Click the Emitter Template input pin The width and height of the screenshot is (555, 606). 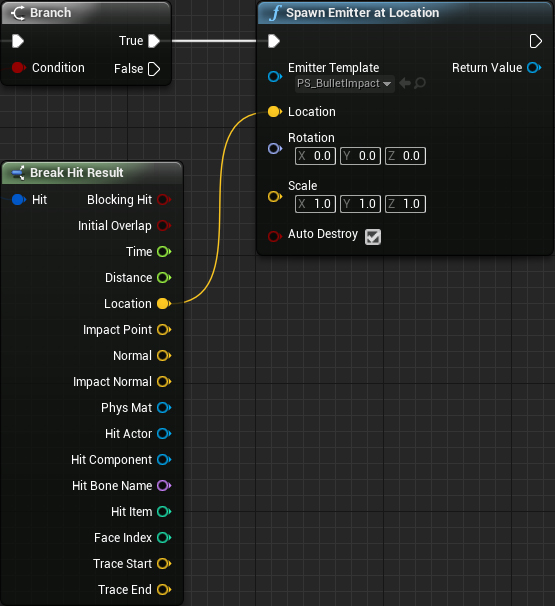[275, 77]
